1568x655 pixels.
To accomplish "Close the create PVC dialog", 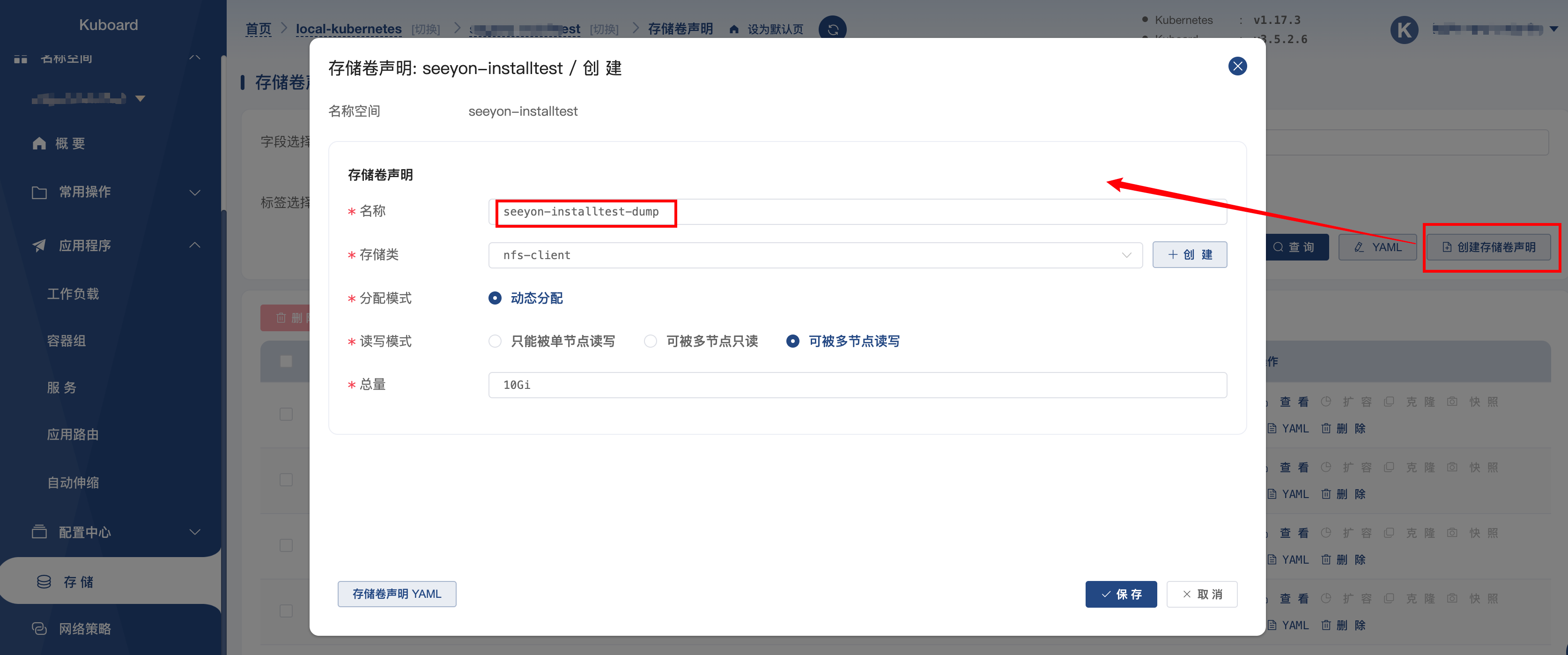I will 1237,67.
